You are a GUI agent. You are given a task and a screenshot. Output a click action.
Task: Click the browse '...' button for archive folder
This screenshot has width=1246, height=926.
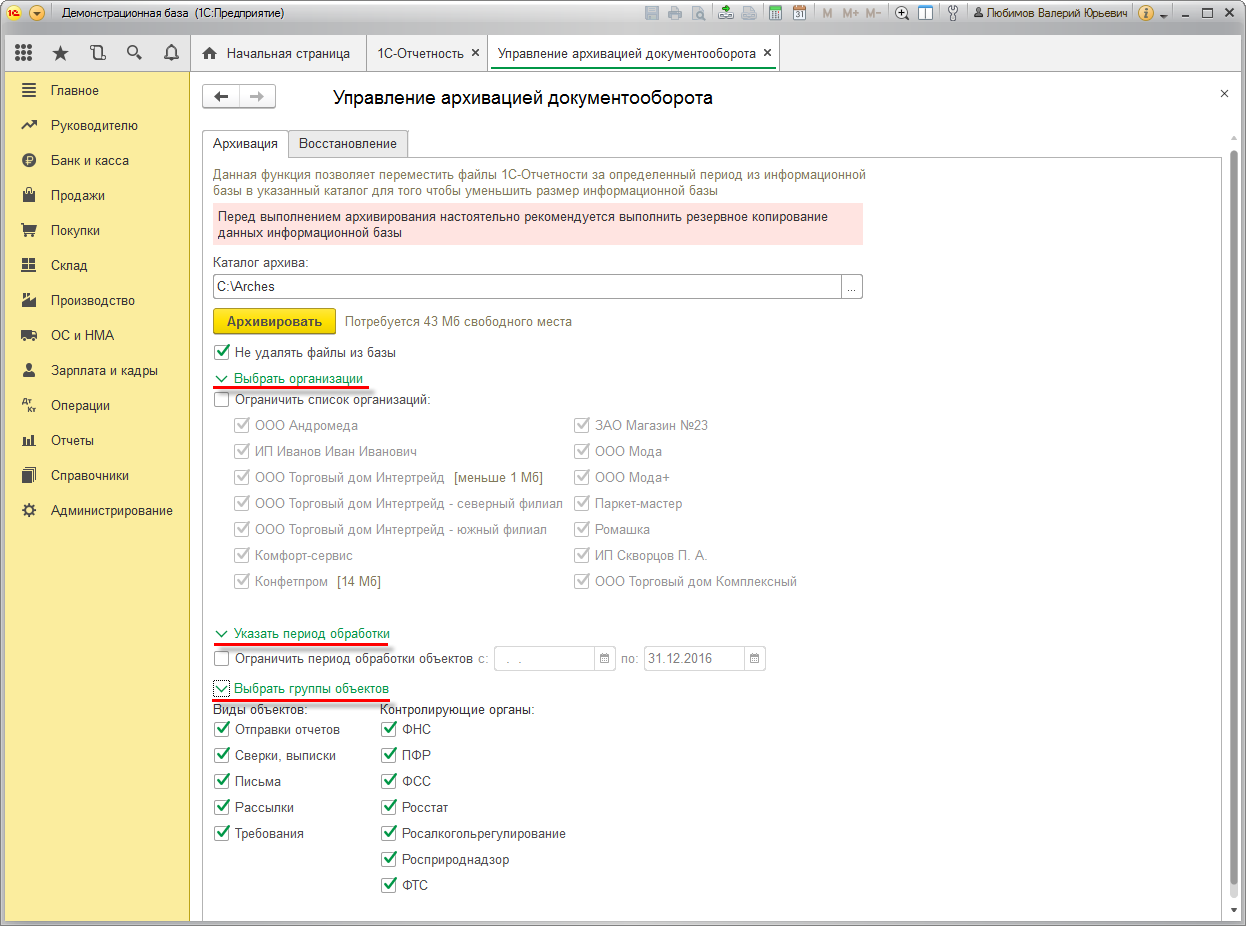851,287
